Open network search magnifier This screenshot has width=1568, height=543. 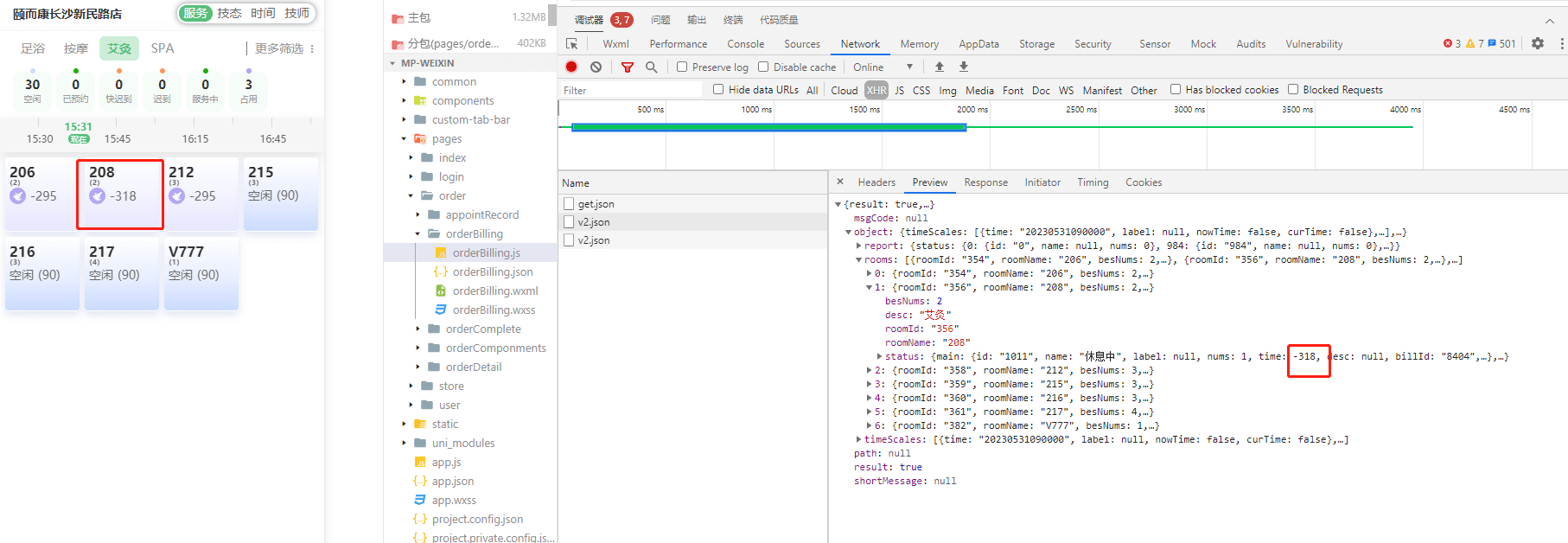click(651, 67)
